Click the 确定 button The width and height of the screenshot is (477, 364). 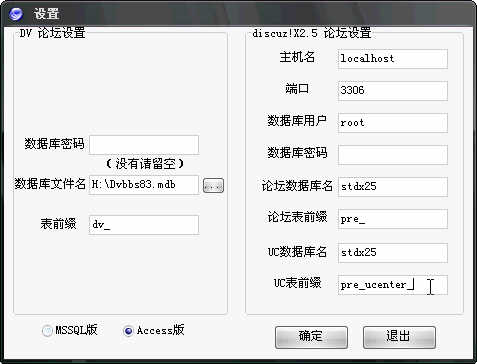click(x=311, y=337)
